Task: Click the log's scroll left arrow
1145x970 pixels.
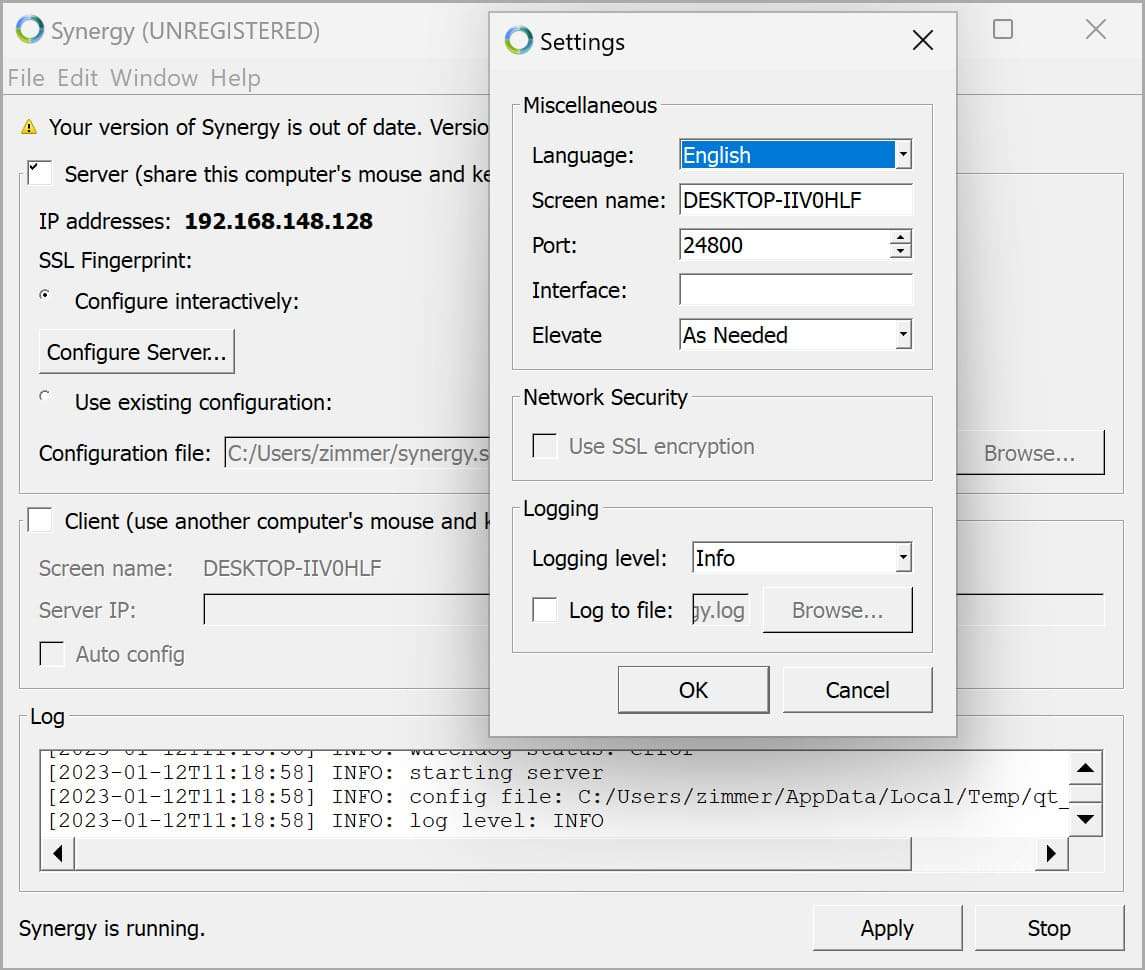Action: tap(58, 853)
